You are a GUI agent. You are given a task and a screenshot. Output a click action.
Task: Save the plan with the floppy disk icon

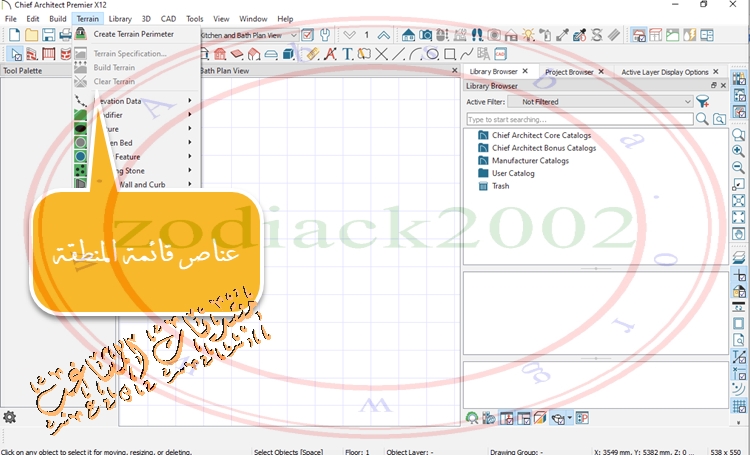point(48,35)
